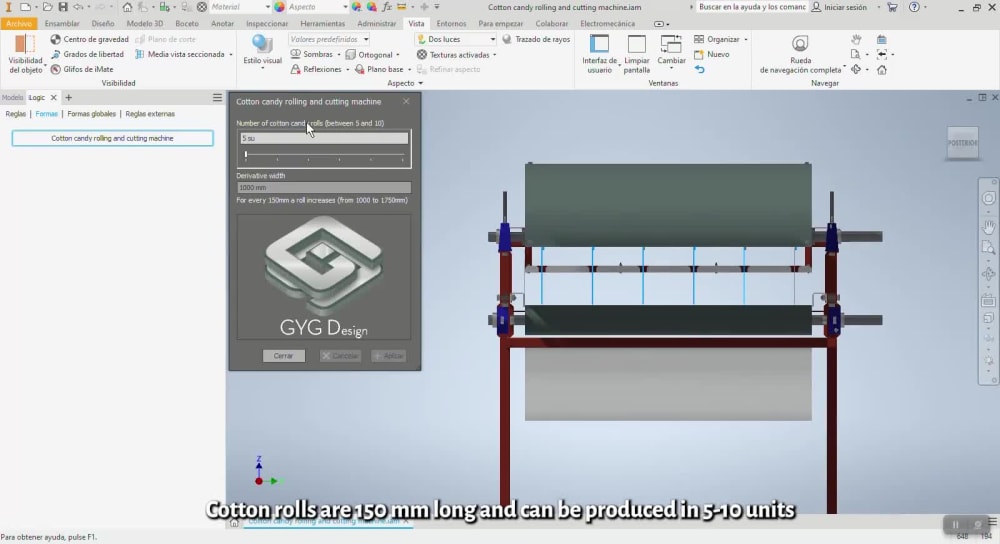Click the POSTERIOR view cube face

962,143
